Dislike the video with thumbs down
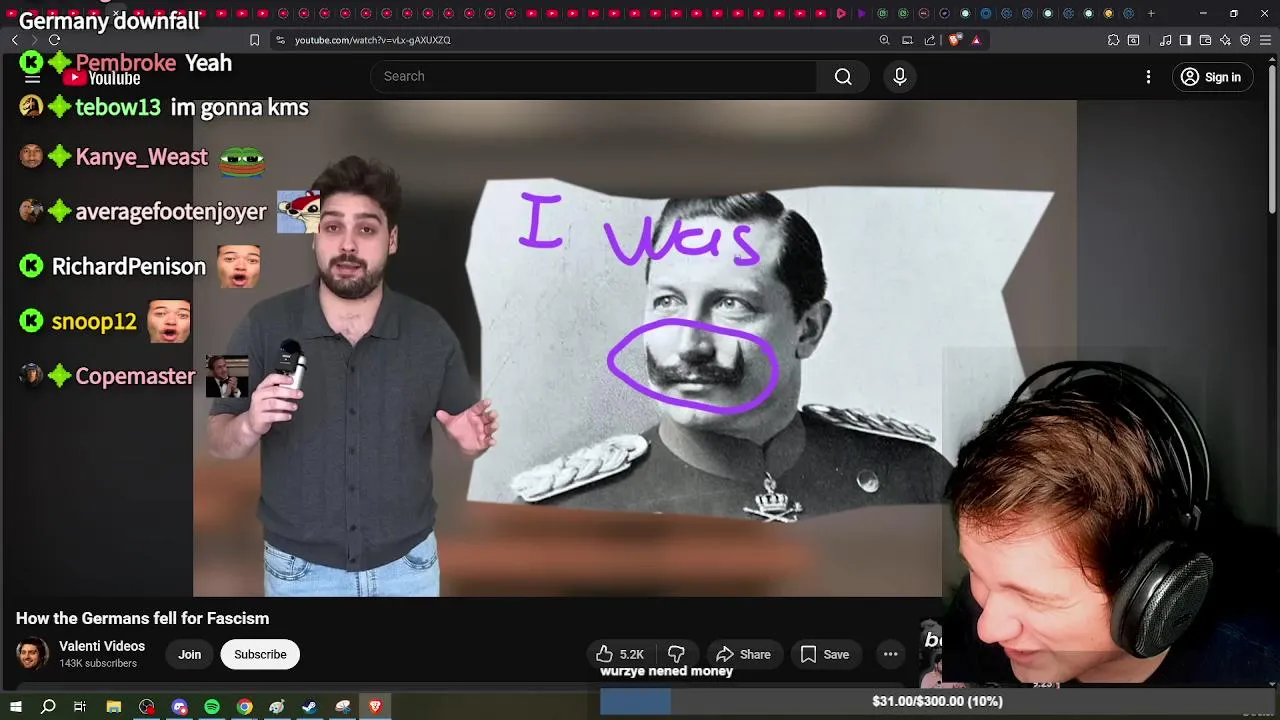1280x720 pixels. 676,654
